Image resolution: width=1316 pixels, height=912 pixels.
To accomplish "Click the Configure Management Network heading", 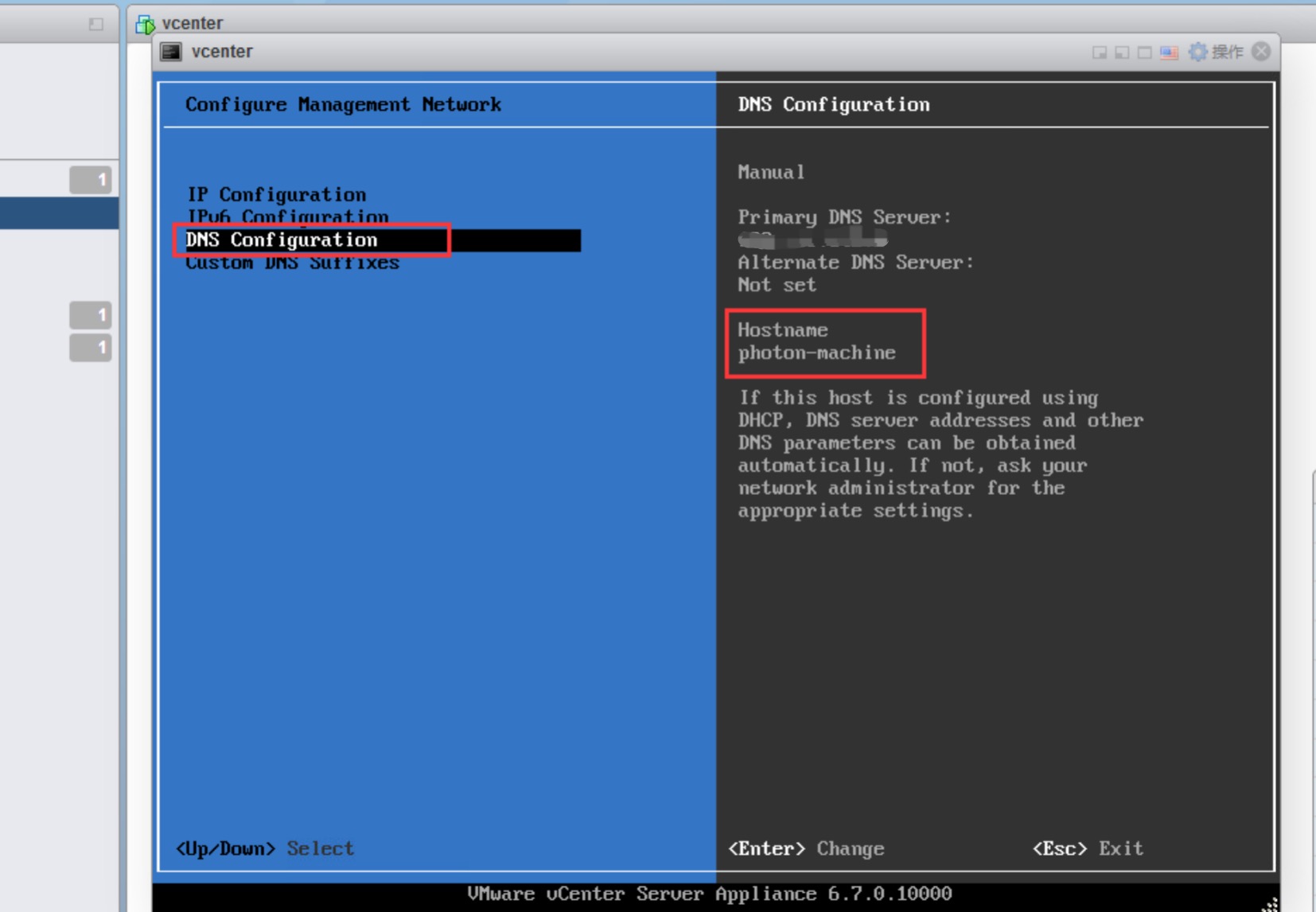I will 343,104.
